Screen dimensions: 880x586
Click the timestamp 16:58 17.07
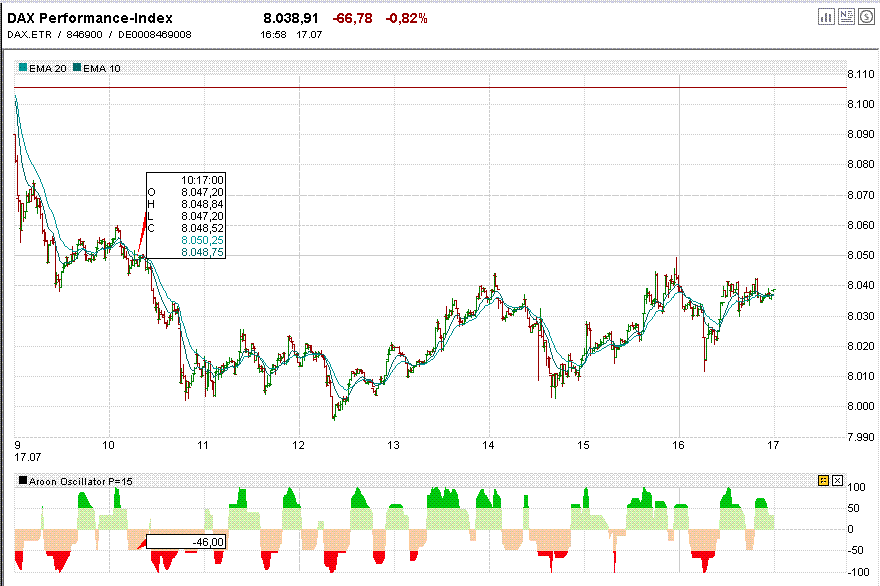pyautogui.click(x=291, y=35)
